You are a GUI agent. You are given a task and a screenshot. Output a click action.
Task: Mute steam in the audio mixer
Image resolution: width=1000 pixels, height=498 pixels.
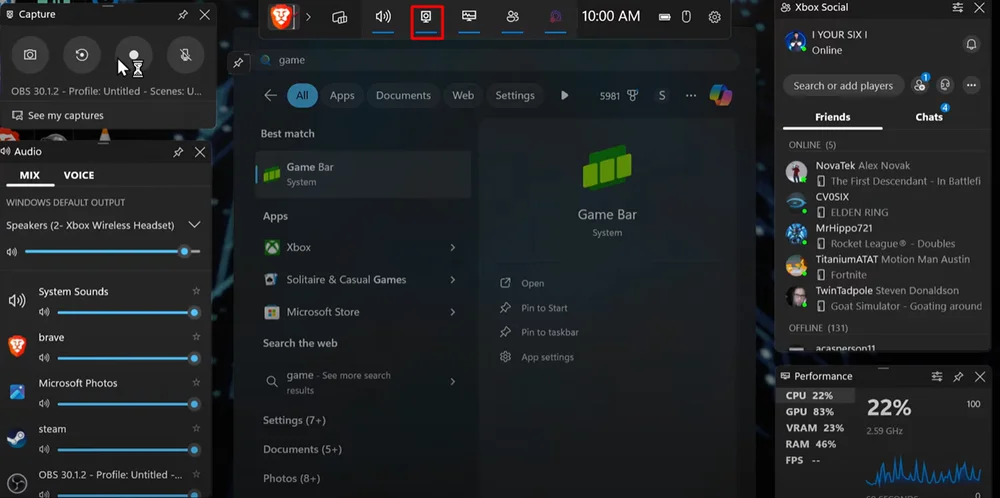(44, 450)
